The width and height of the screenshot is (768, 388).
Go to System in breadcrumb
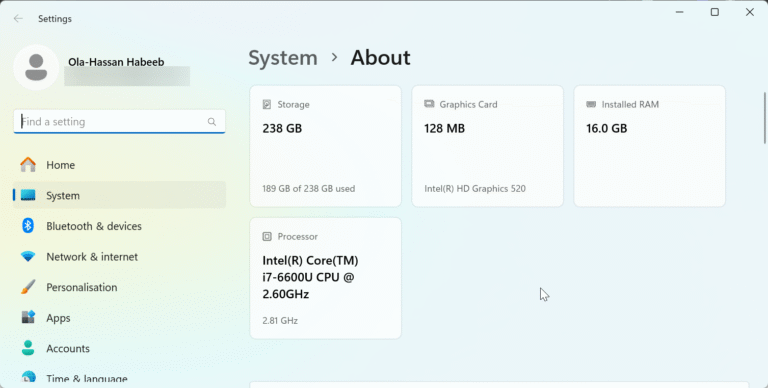283,58
